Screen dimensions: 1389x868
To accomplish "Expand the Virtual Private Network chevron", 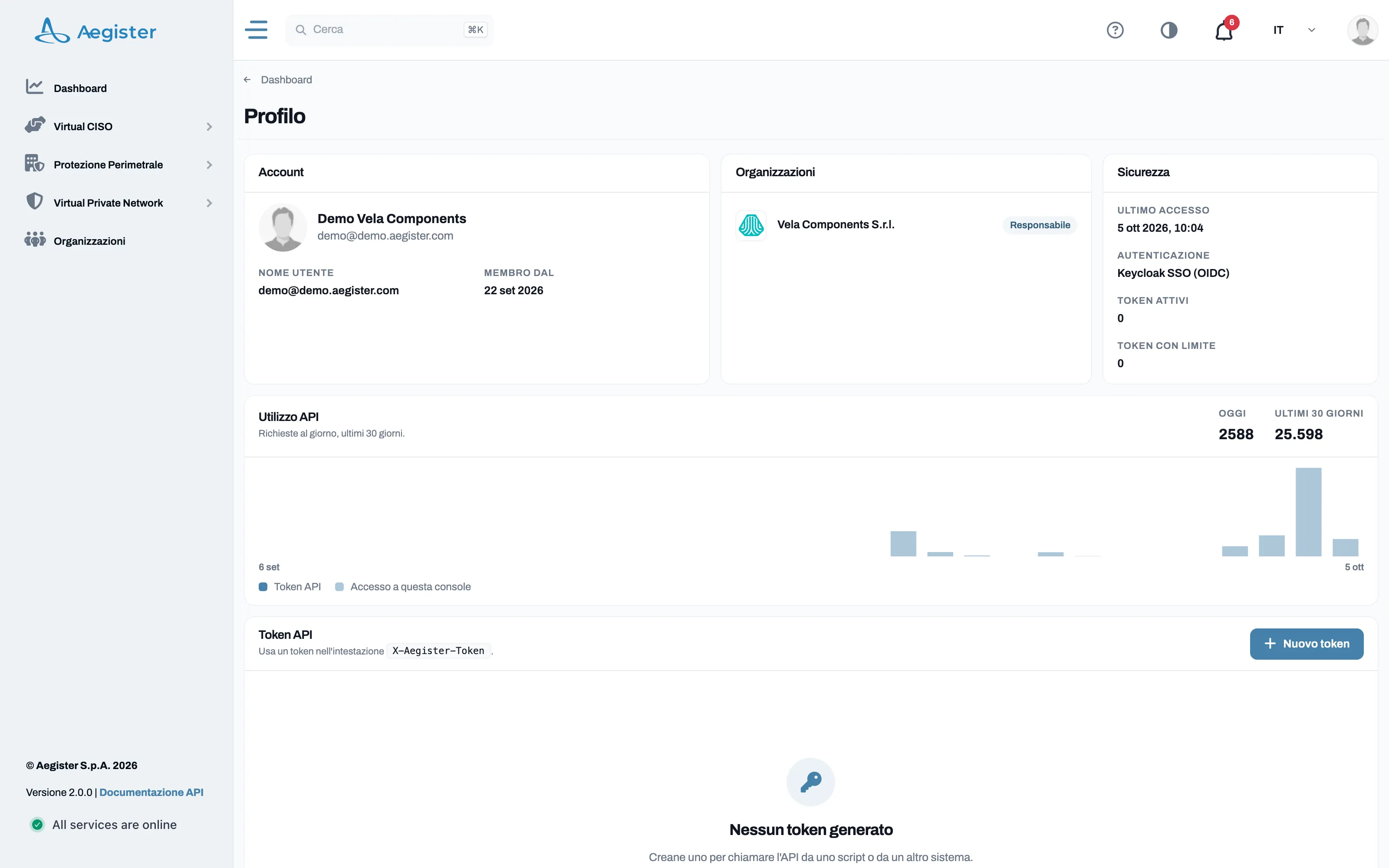I will coord(210,203).
